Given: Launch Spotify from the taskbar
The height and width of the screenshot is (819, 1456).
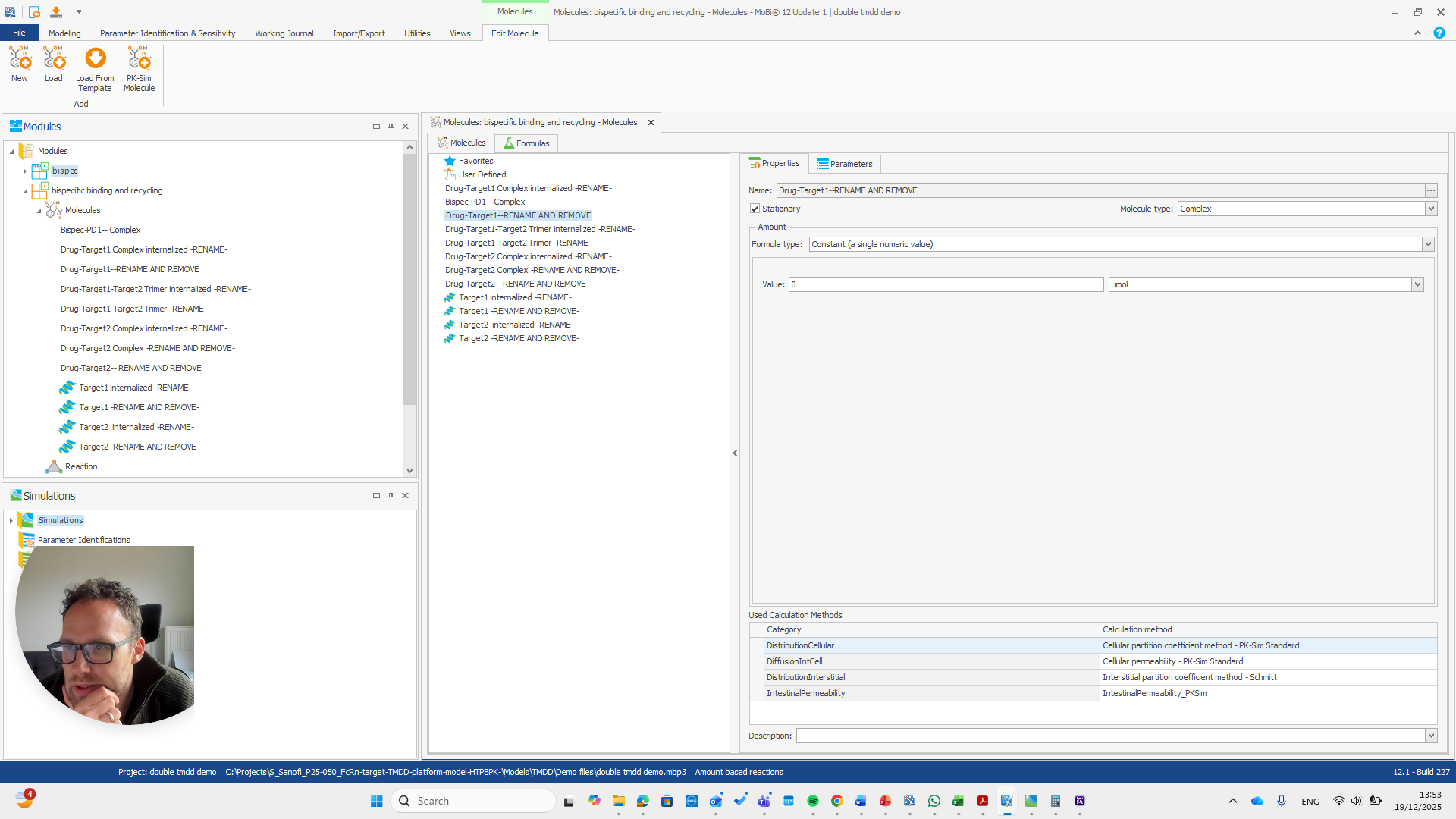Looking at the screenshot, I should 813,800.
